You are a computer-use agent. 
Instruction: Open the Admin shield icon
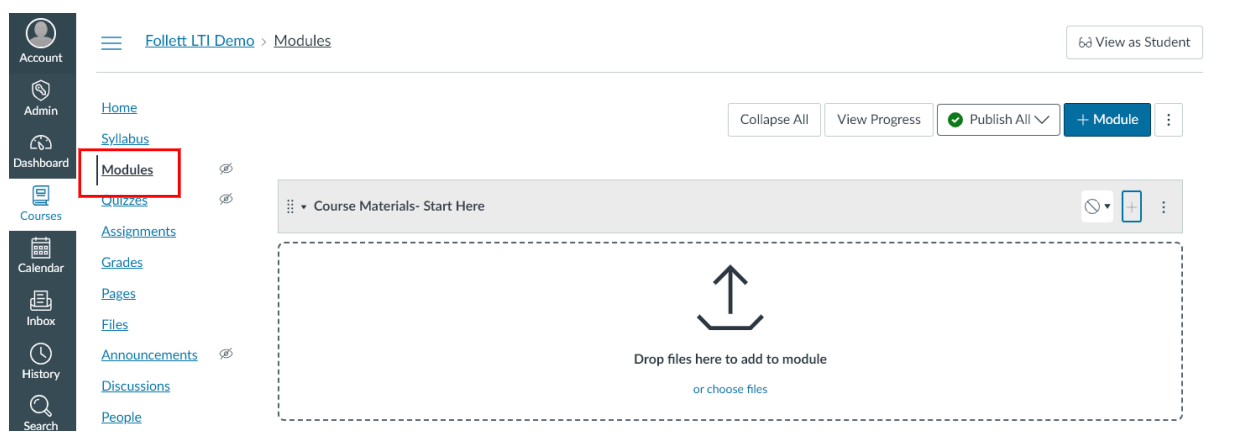click(41, 90)
